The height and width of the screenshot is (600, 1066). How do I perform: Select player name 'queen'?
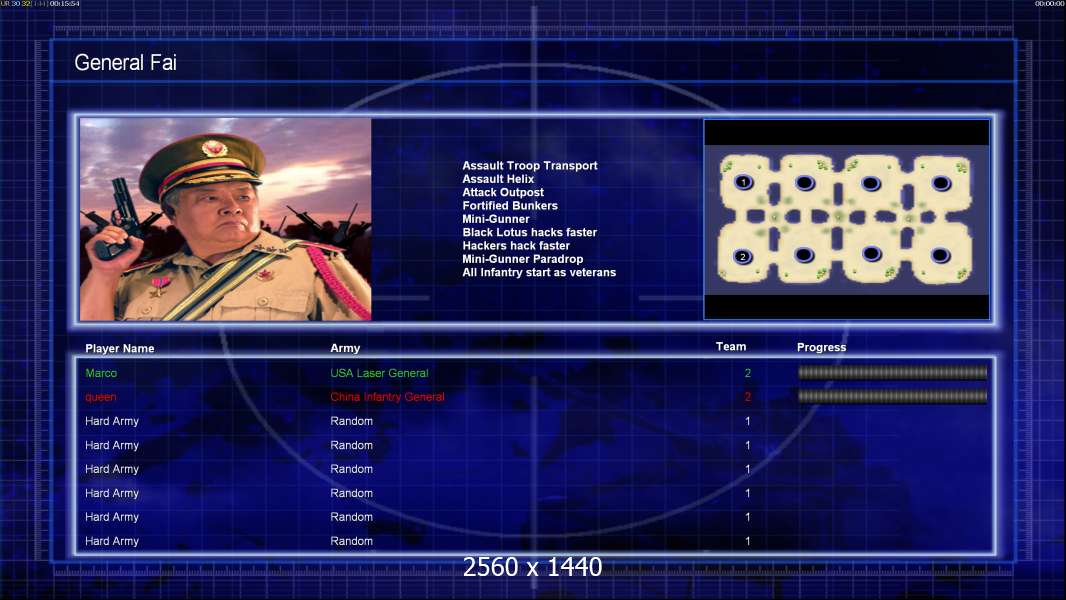click(x=101, y=398)
